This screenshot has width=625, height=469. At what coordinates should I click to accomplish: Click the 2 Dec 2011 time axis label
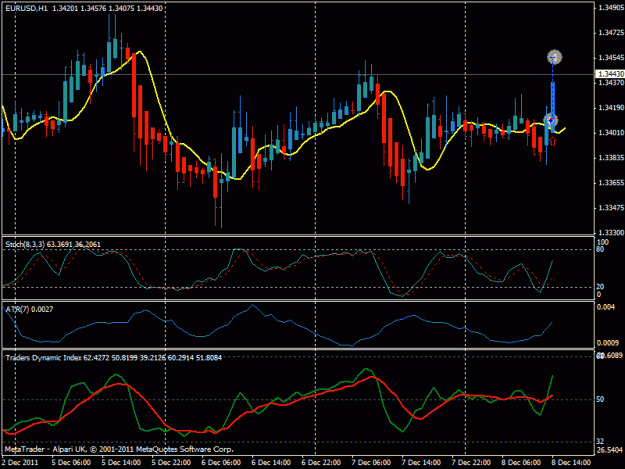(20, 463)
